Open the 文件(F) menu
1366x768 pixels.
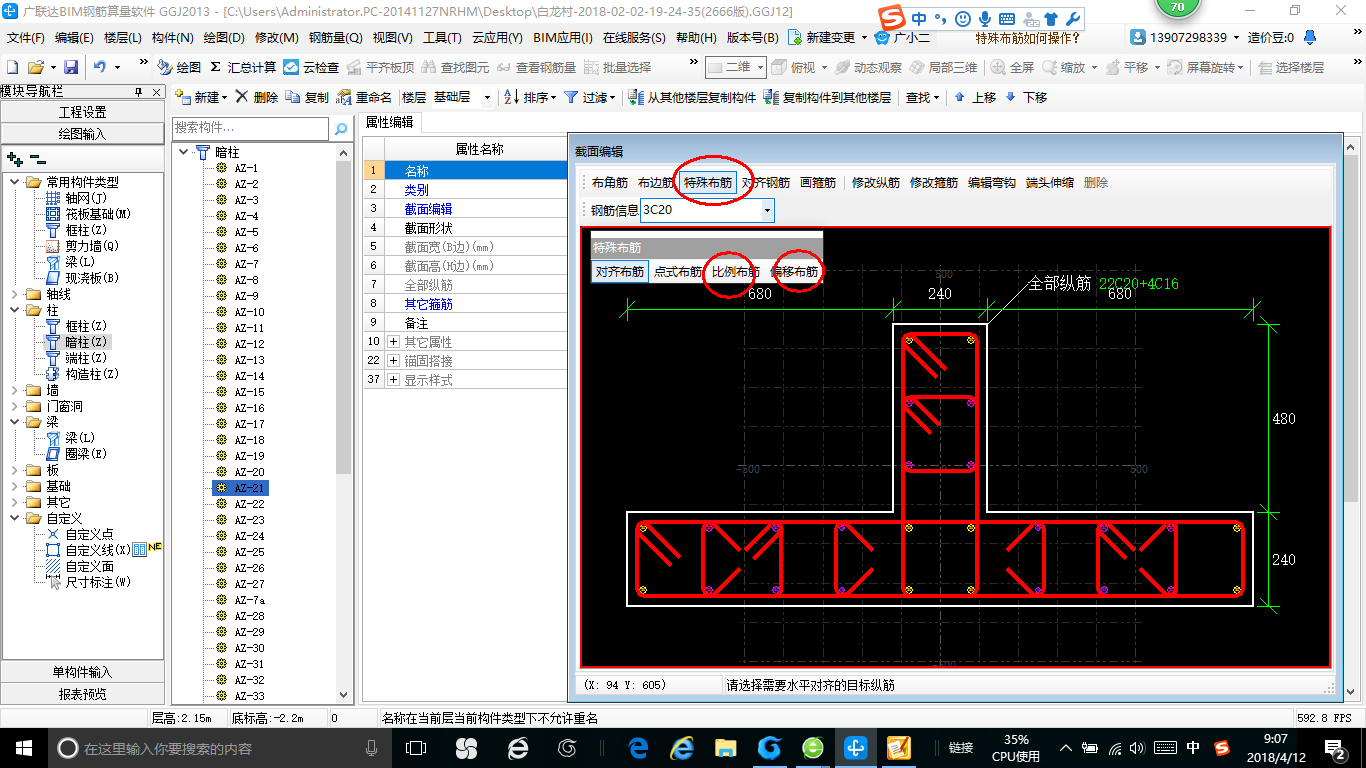[x=26, y=37]
